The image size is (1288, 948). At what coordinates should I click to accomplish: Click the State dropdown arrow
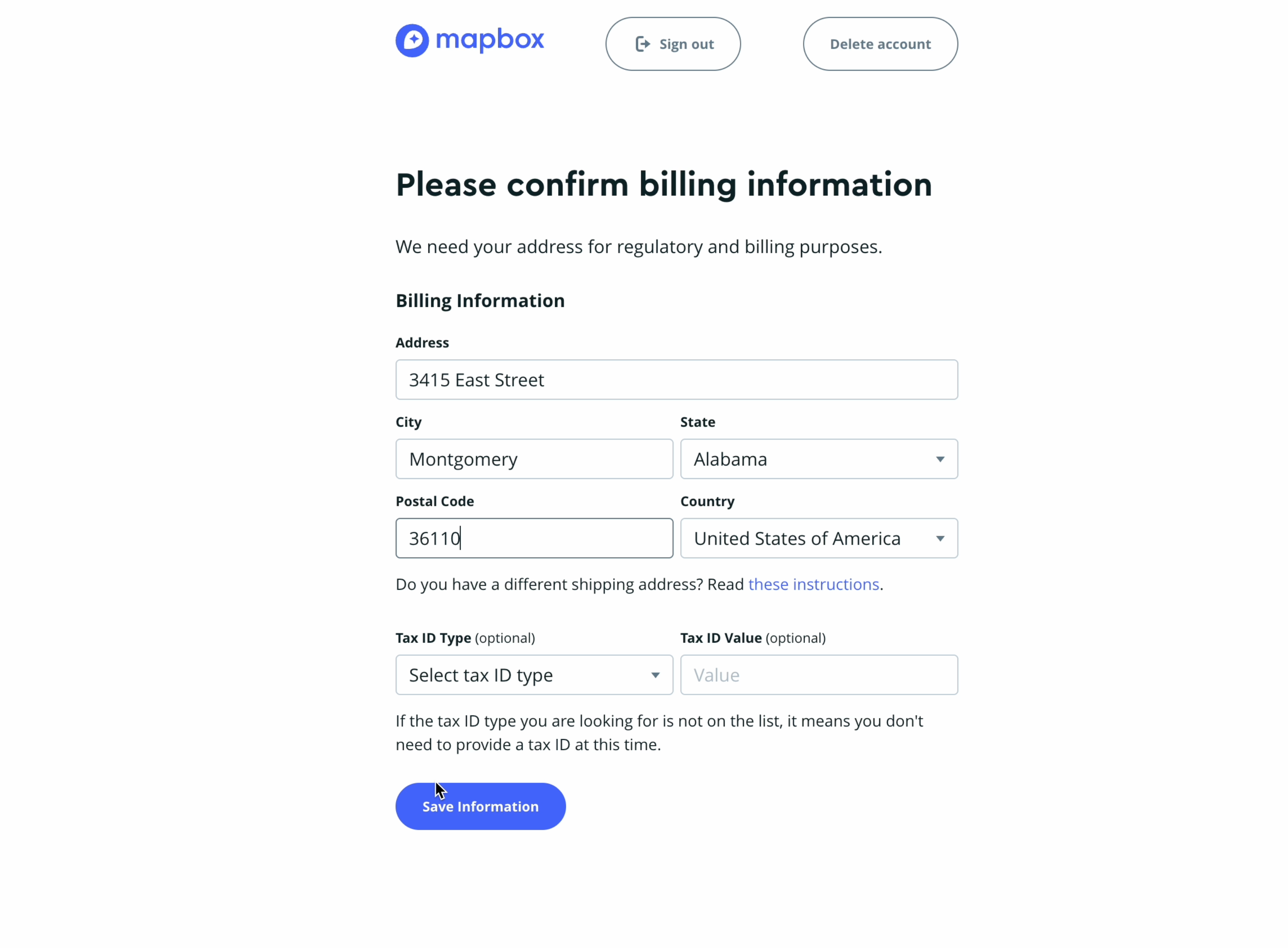(x=940, y=459)
